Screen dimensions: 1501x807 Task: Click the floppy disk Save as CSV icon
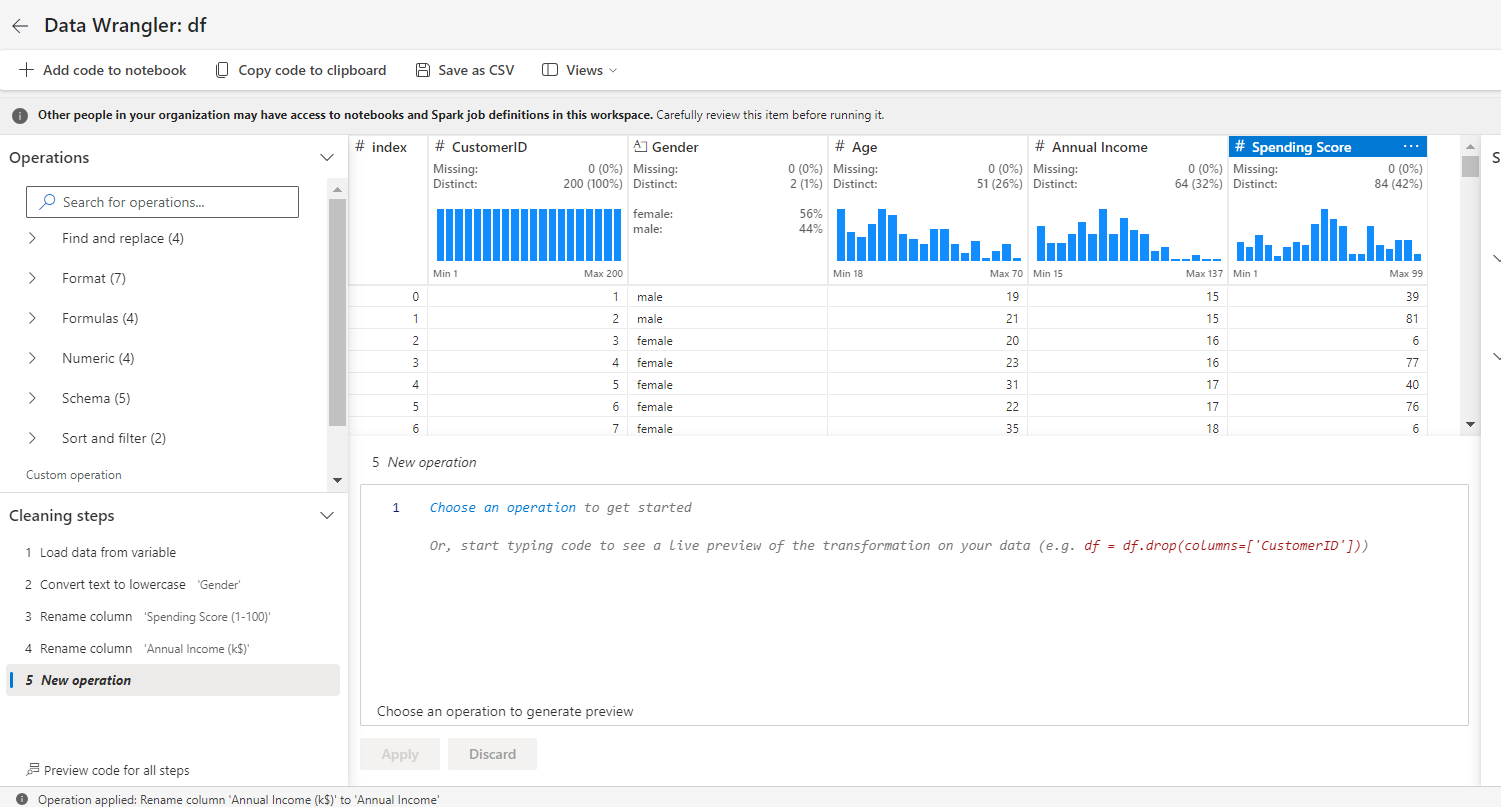click(x=423, y=70)
